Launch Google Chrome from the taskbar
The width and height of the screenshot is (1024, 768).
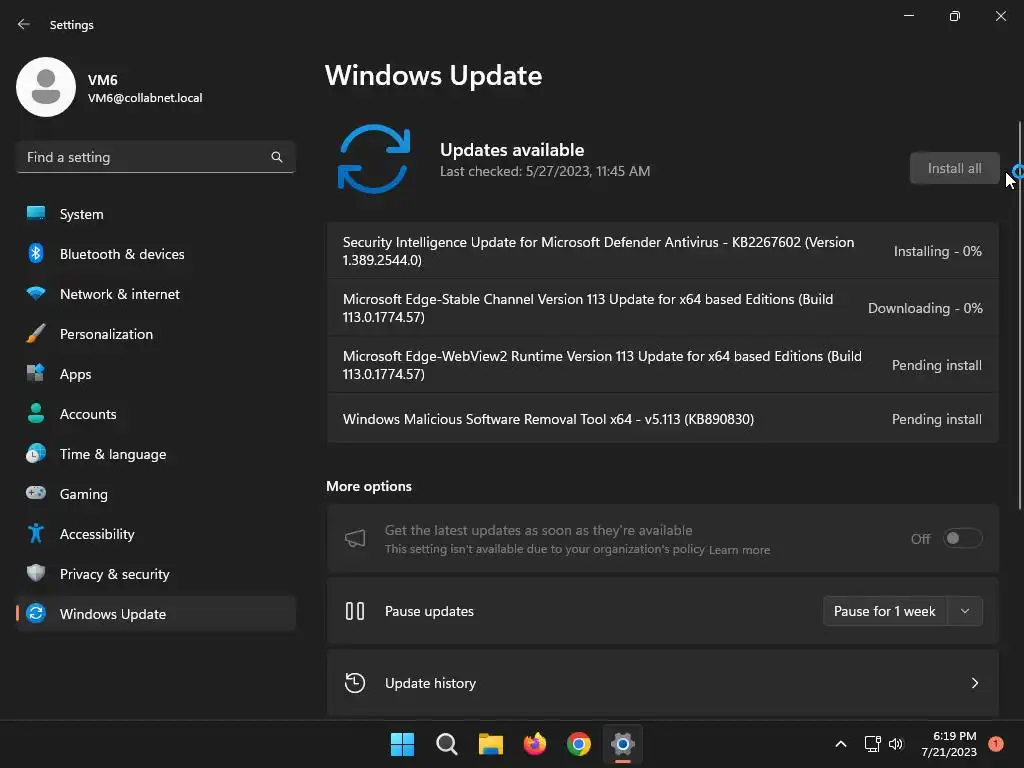click(x=579, y=744)
